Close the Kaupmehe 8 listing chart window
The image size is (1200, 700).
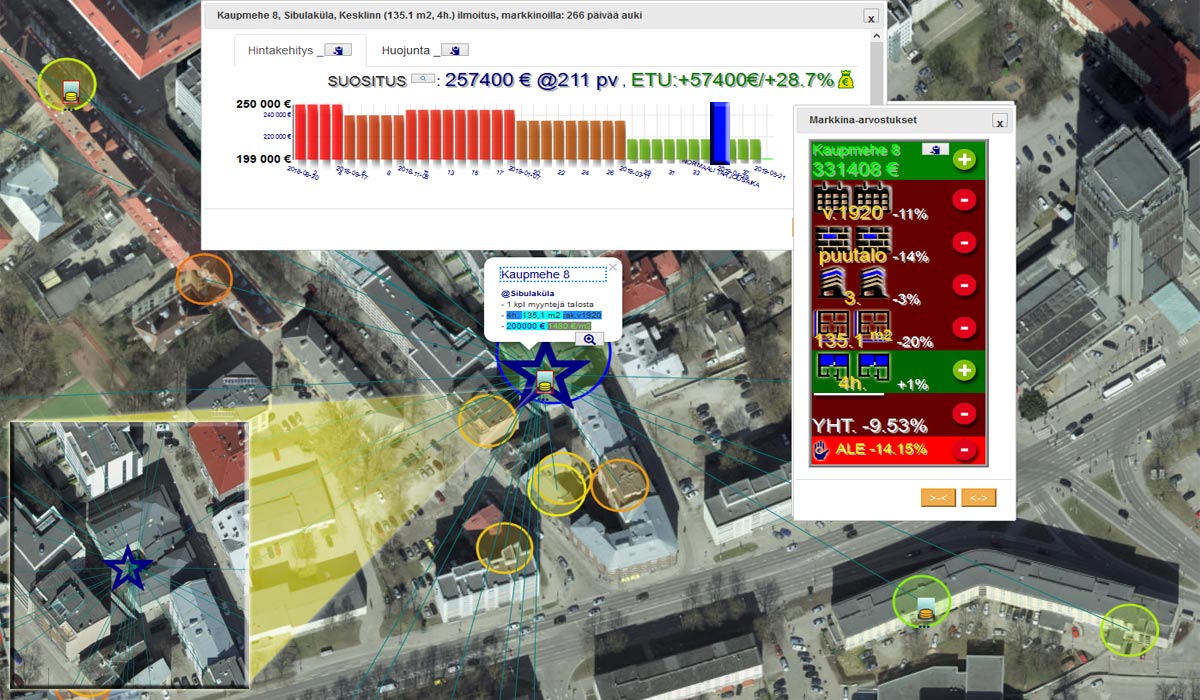point(871,17)
